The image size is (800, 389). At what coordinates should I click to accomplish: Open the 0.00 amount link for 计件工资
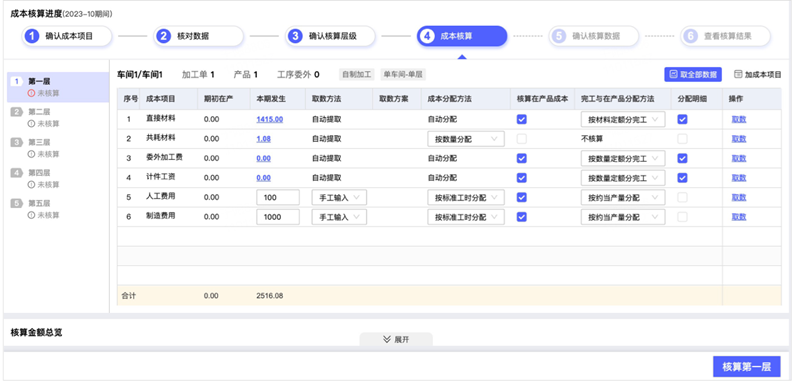[x=263, y=178]
